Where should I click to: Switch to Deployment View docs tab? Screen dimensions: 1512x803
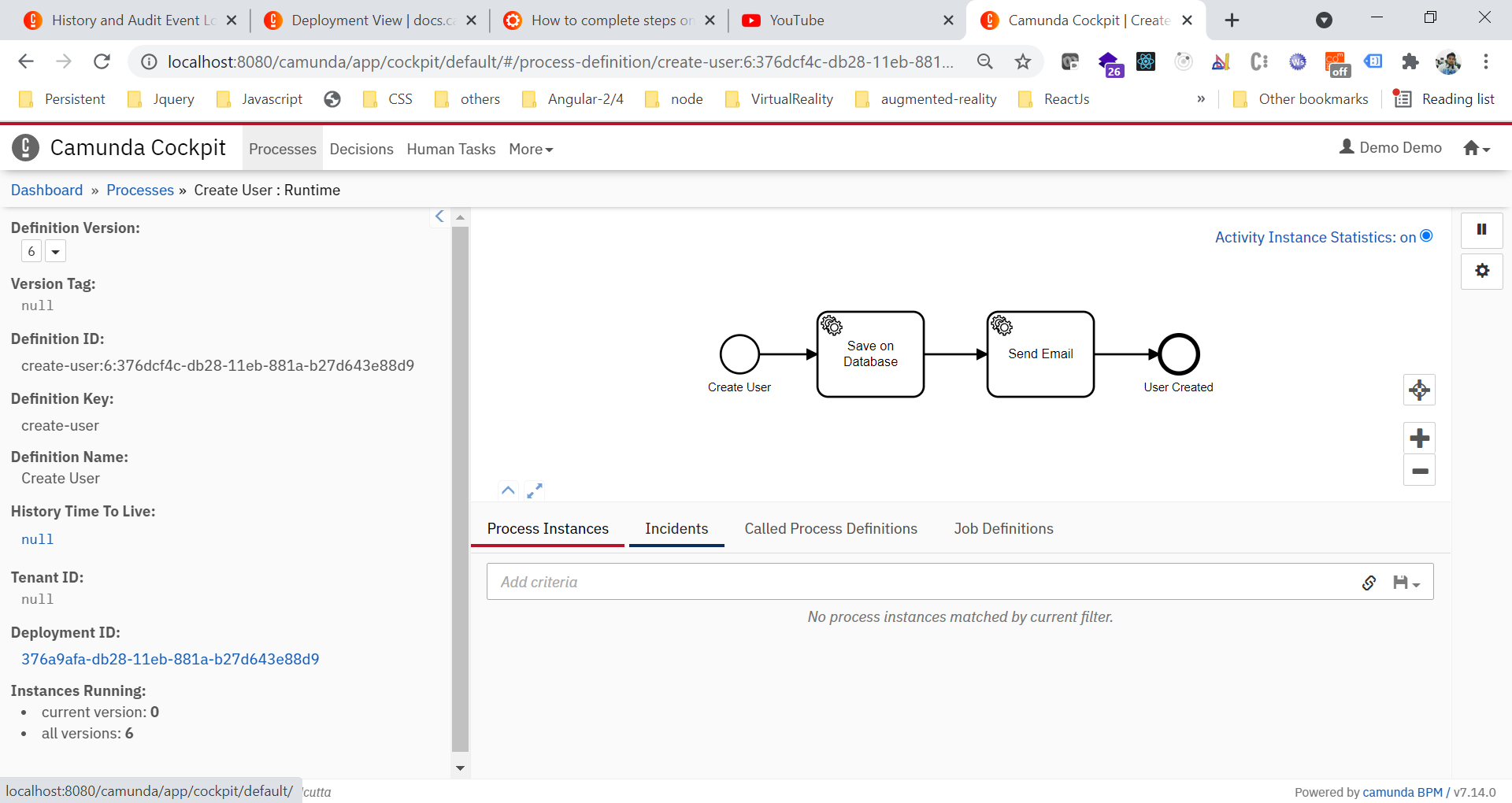tap(369, 20)
